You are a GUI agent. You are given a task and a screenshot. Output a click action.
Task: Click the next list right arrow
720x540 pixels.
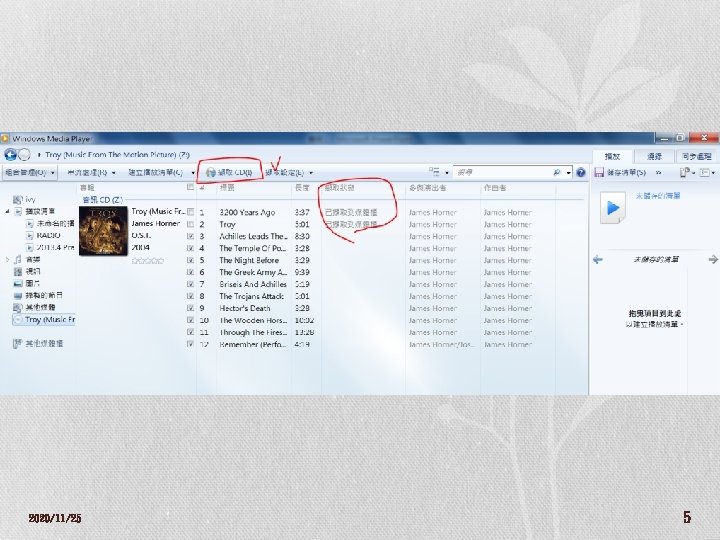click(x=713, y=259)
